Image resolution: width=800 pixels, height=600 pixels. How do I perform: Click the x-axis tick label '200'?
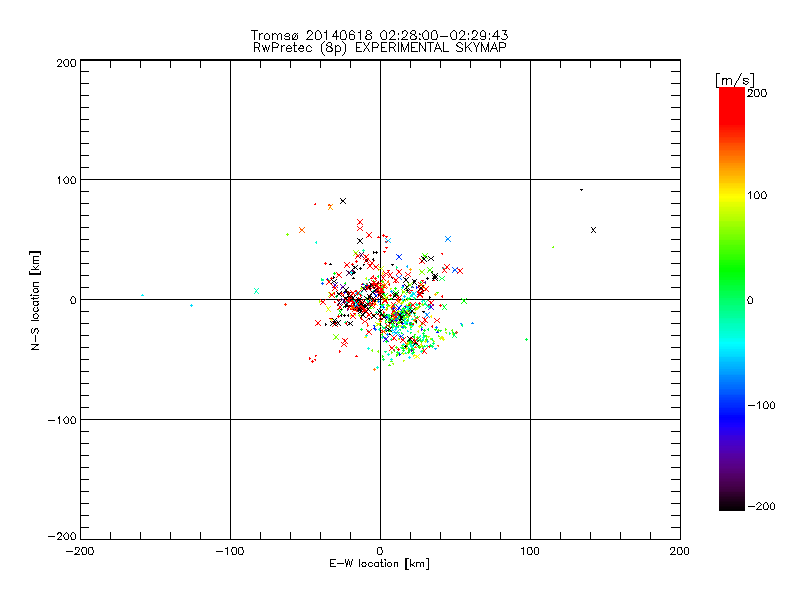click(x=679, y=552)
